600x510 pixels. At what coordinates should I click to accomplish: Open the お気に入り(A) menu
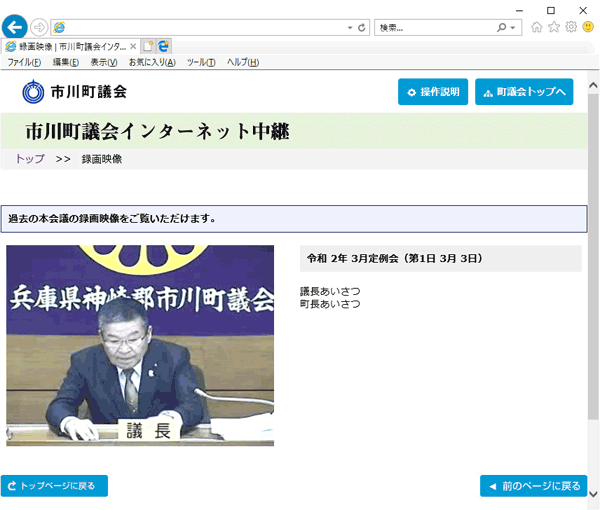152,62
